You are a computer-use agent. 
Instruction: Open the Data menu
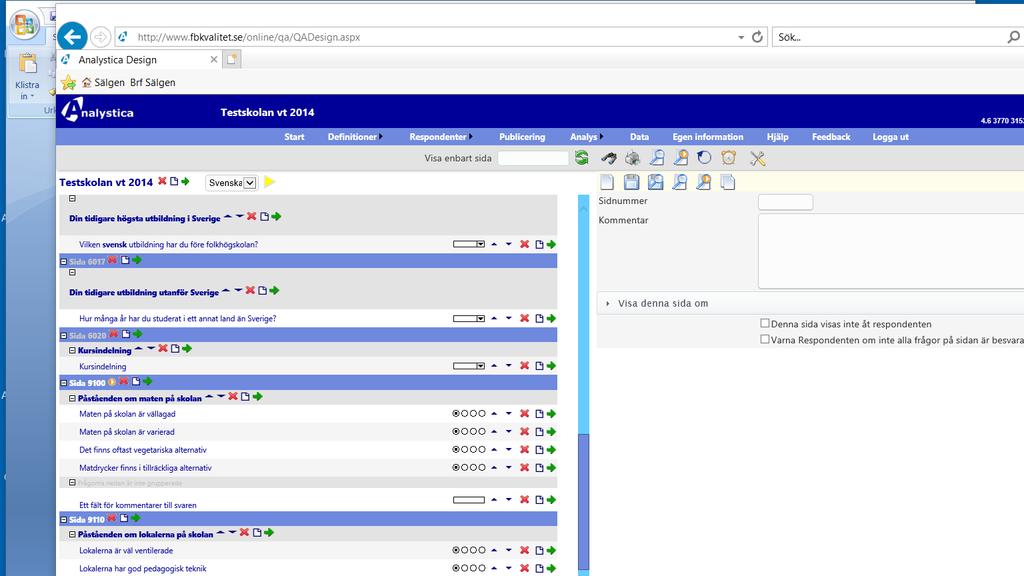(639, 136)
